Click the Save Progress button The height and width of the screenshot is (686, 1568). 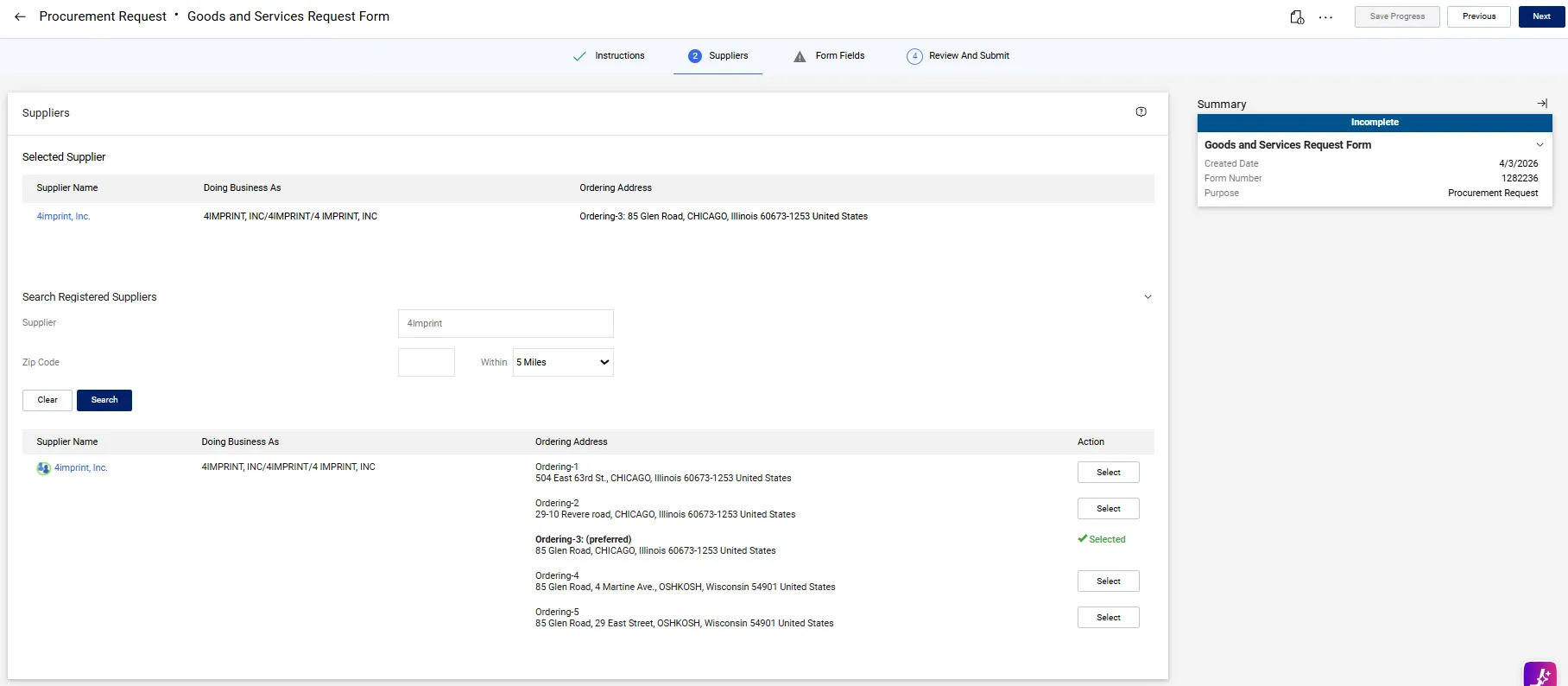coord(1397,16)
